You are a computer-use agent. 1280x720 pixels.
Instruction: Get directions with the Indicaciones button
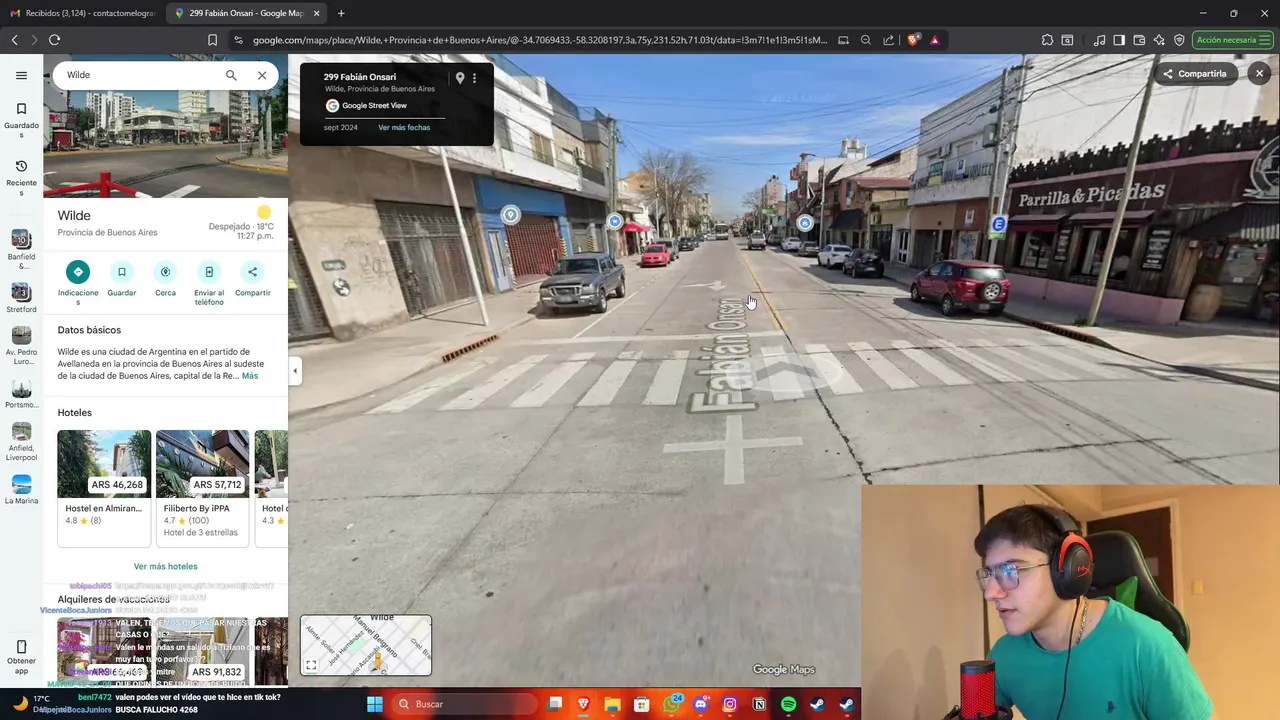78,272
